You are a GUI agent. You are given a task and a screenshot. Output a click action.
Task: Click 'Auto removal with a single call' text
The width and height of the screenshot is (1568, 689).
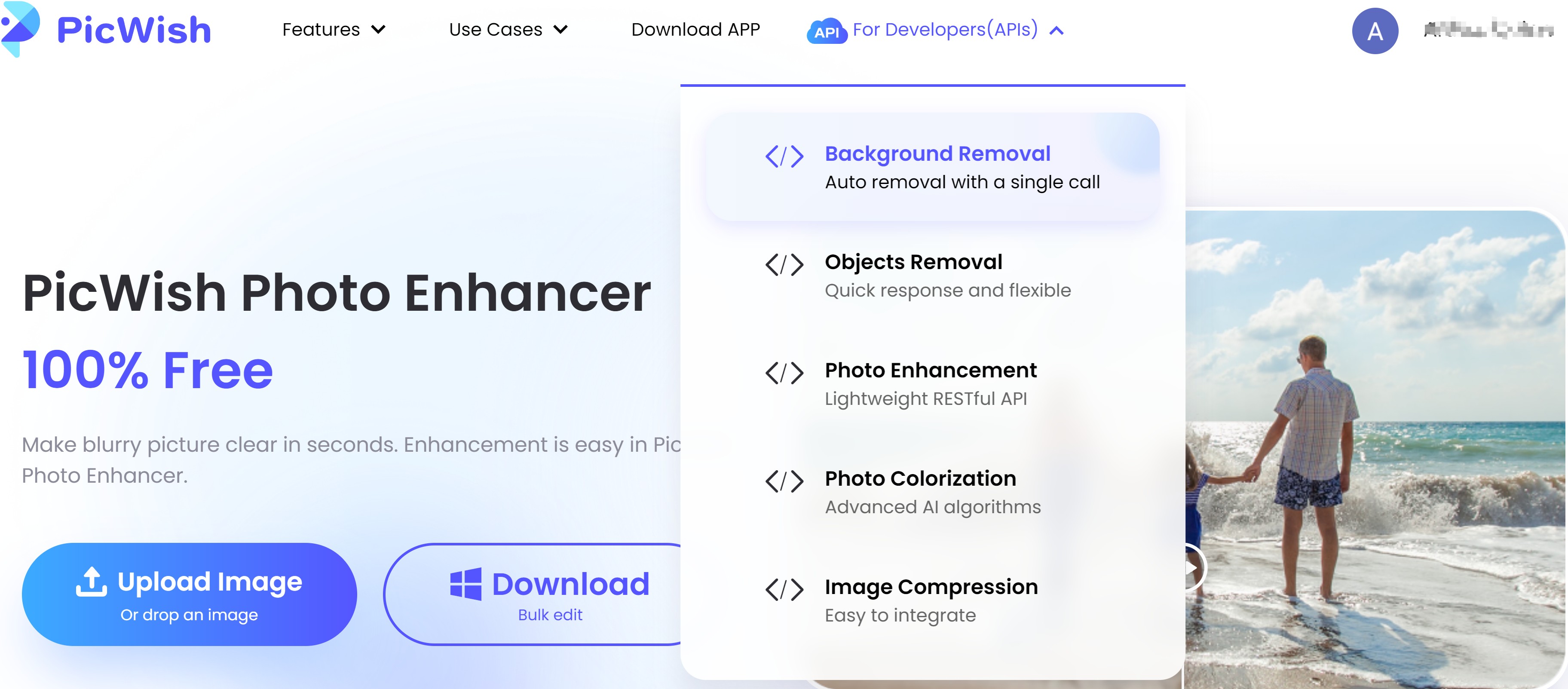click(x=962, y=182)
